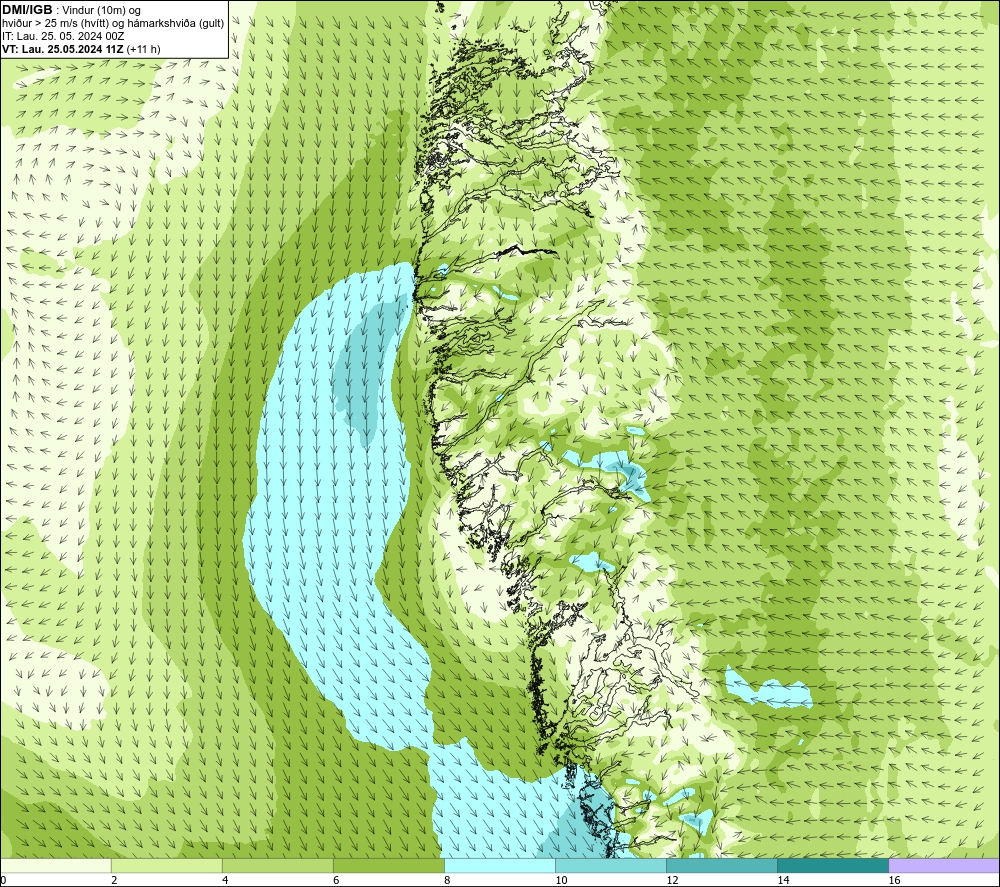
Task: Click the 10–12 m/s turquoise legend swatch
Action: [x=611, y=865]
